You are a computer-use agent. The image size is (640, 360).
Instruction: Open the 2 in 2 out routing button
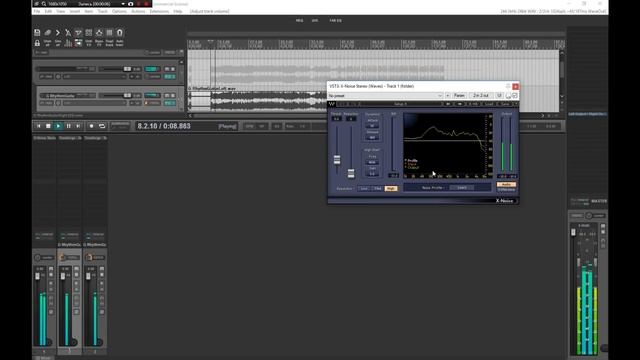(481, 96)
